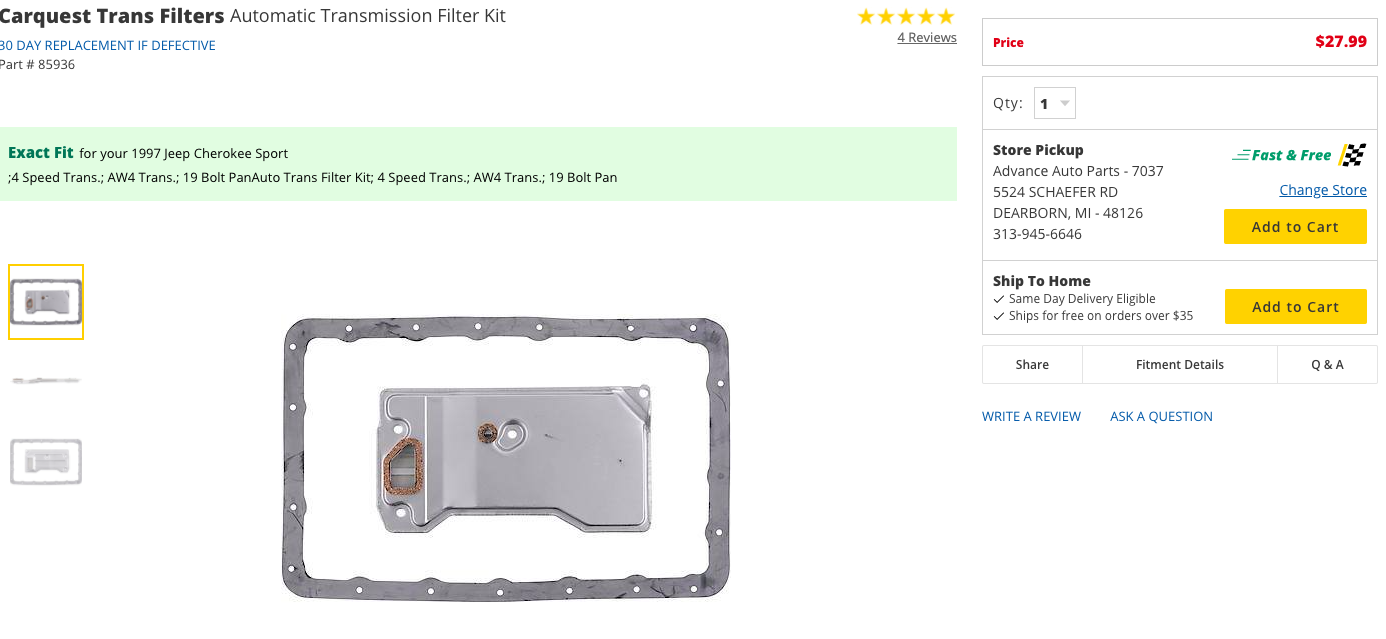The width and height of the screenshot is (1386, 639).
Task: Open the 4 Reviews link
Action: (x=926, y=38)
